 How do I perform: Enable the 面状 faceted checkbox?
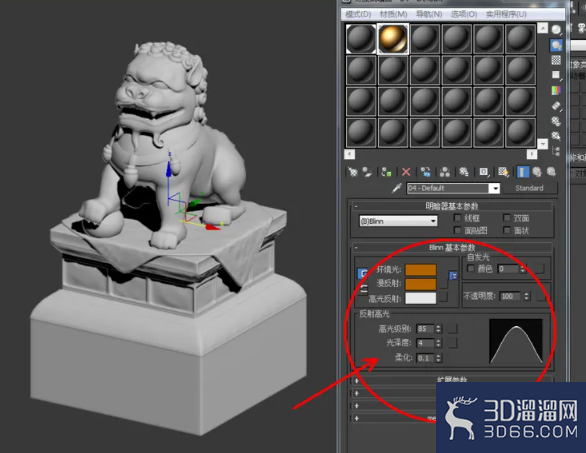(x=507, y=230)
